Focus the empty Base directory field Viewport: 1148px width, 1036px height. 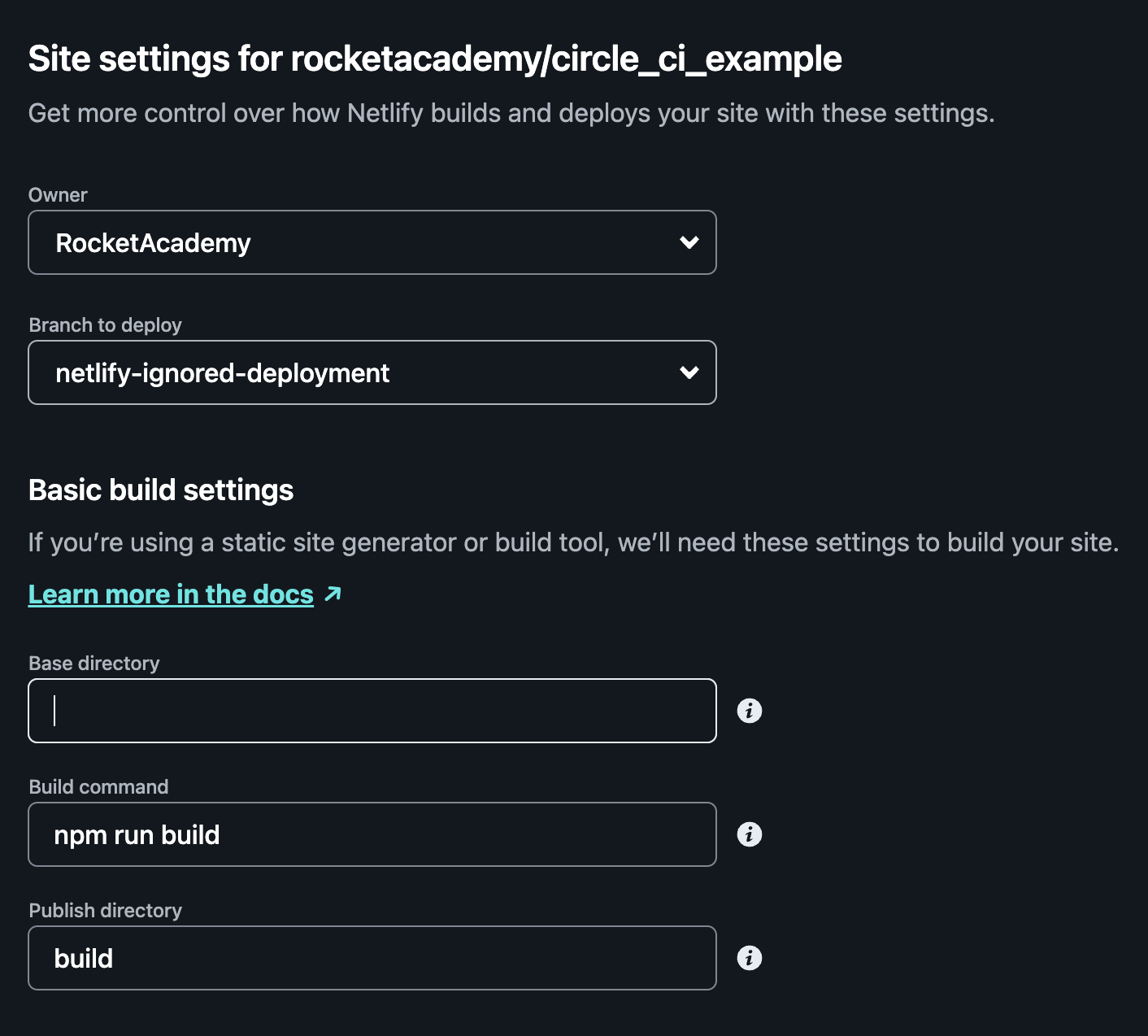[372, 711]
